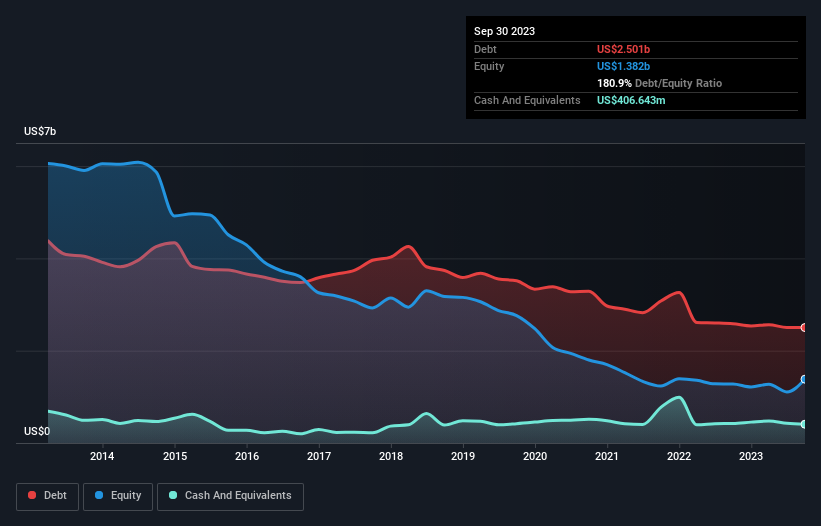
Task: Click the 2016 year tick label
Action: pyautogui.click(x=247, y=457)
